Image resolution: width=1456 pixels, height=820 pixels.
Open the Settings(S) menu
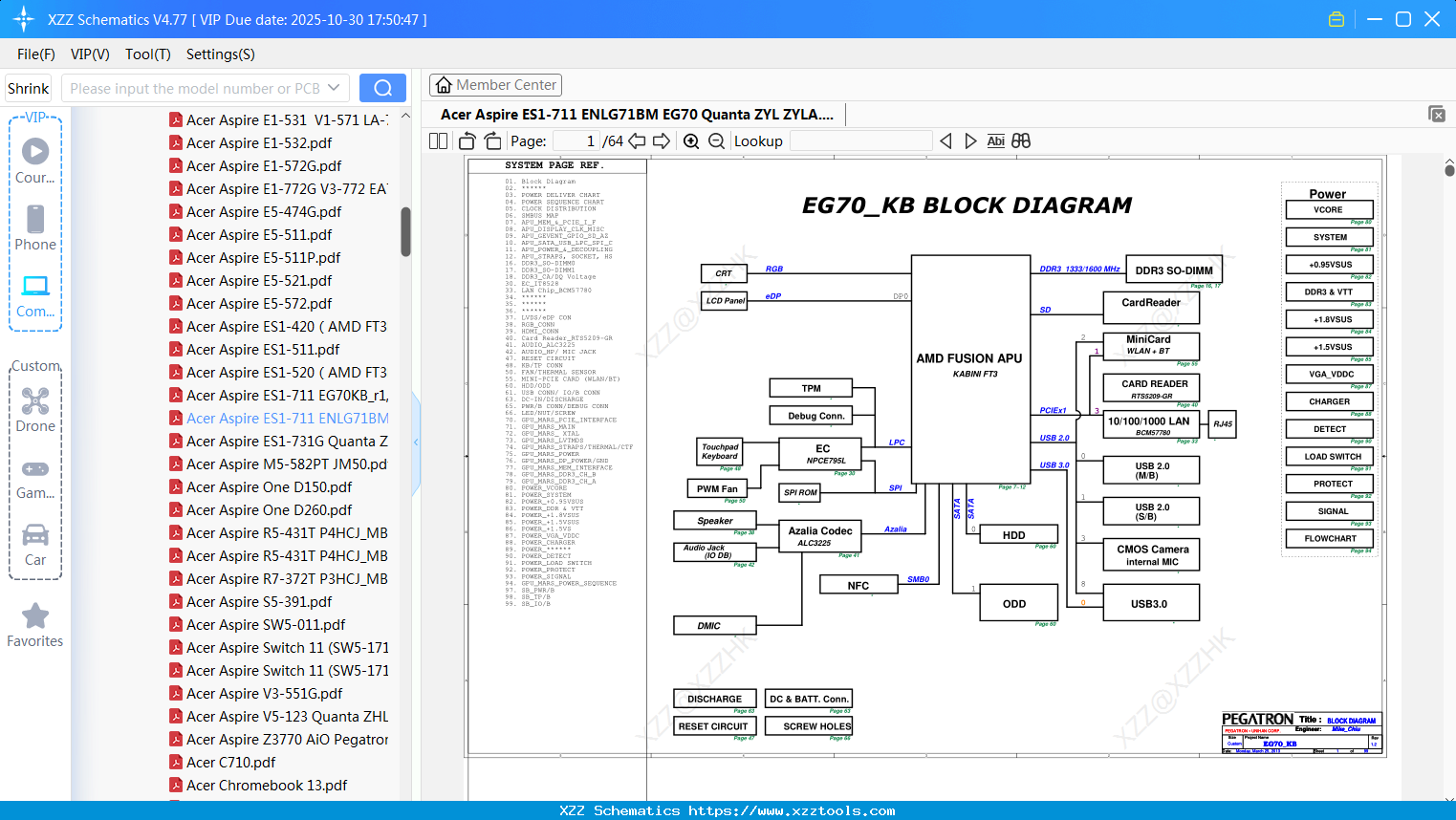pos(221,54)
